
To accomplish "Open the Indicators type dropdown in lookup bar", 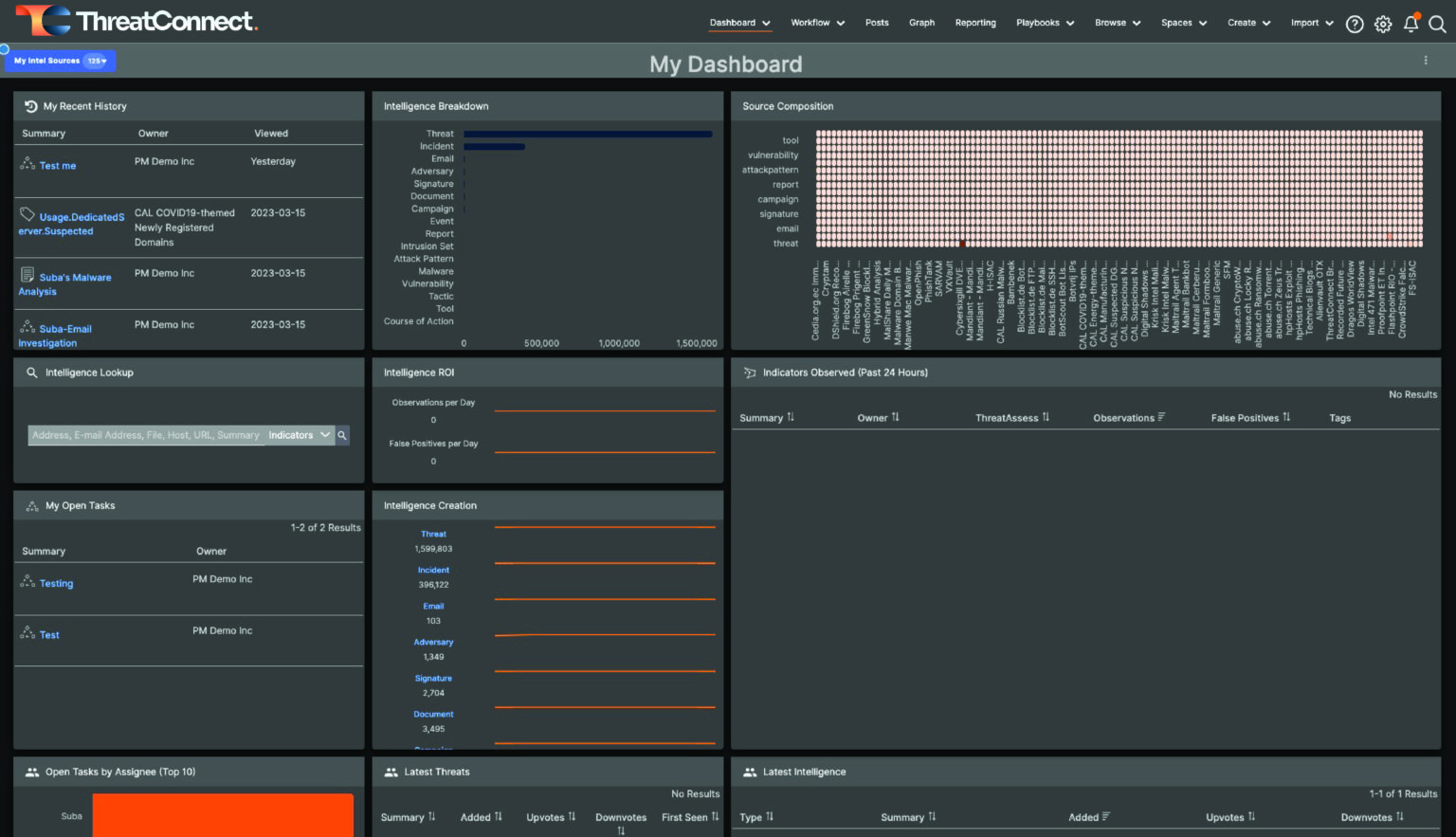I will click(299, 434).
